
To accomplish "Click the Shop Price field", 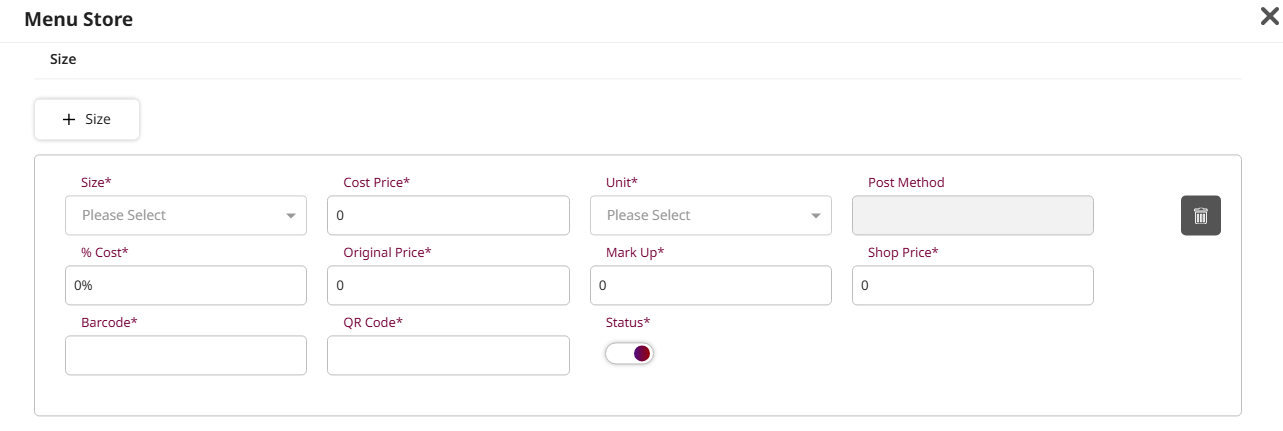I will point(972,285).
